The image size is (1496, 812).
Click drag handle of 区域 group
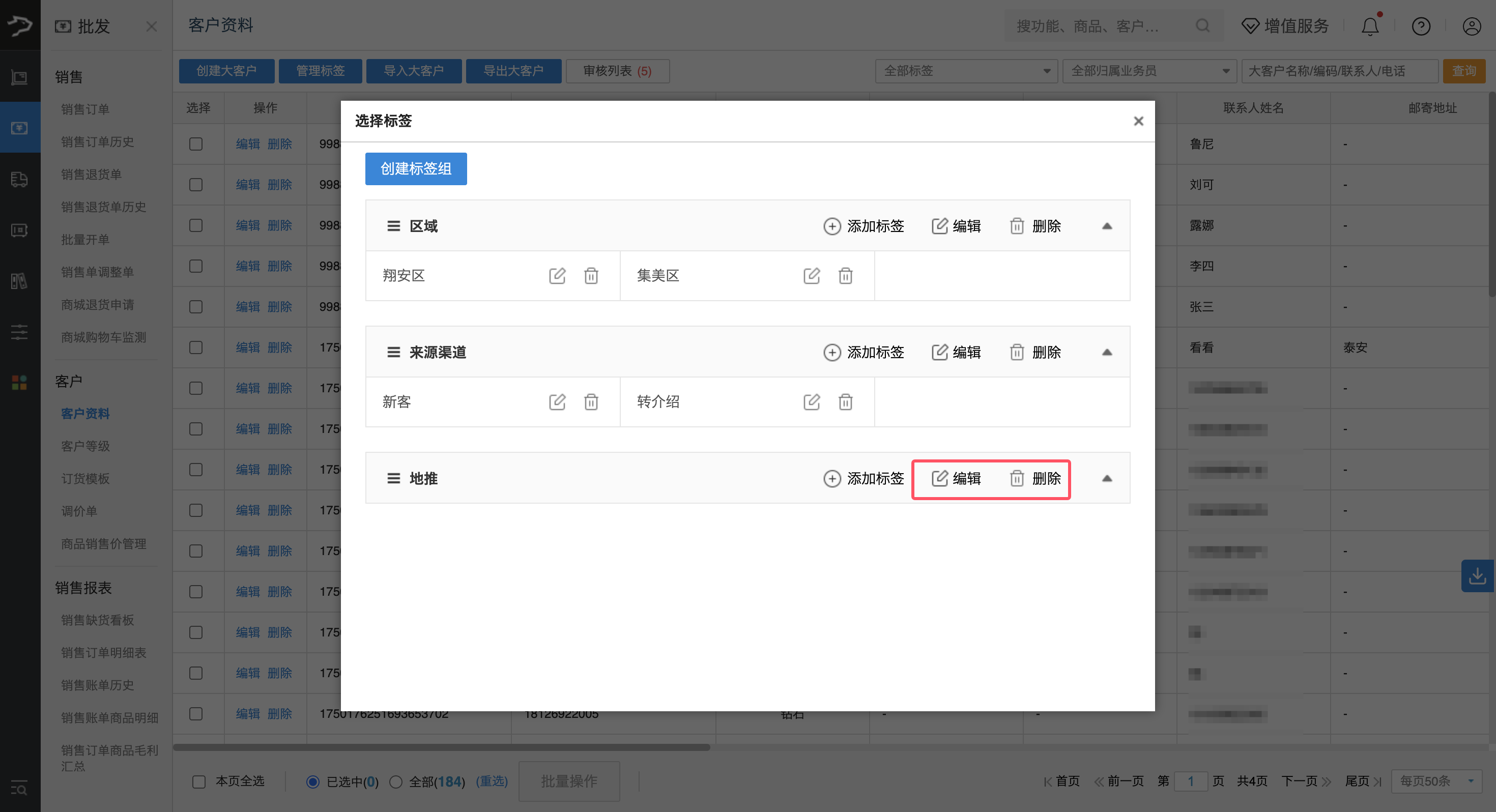393,226
